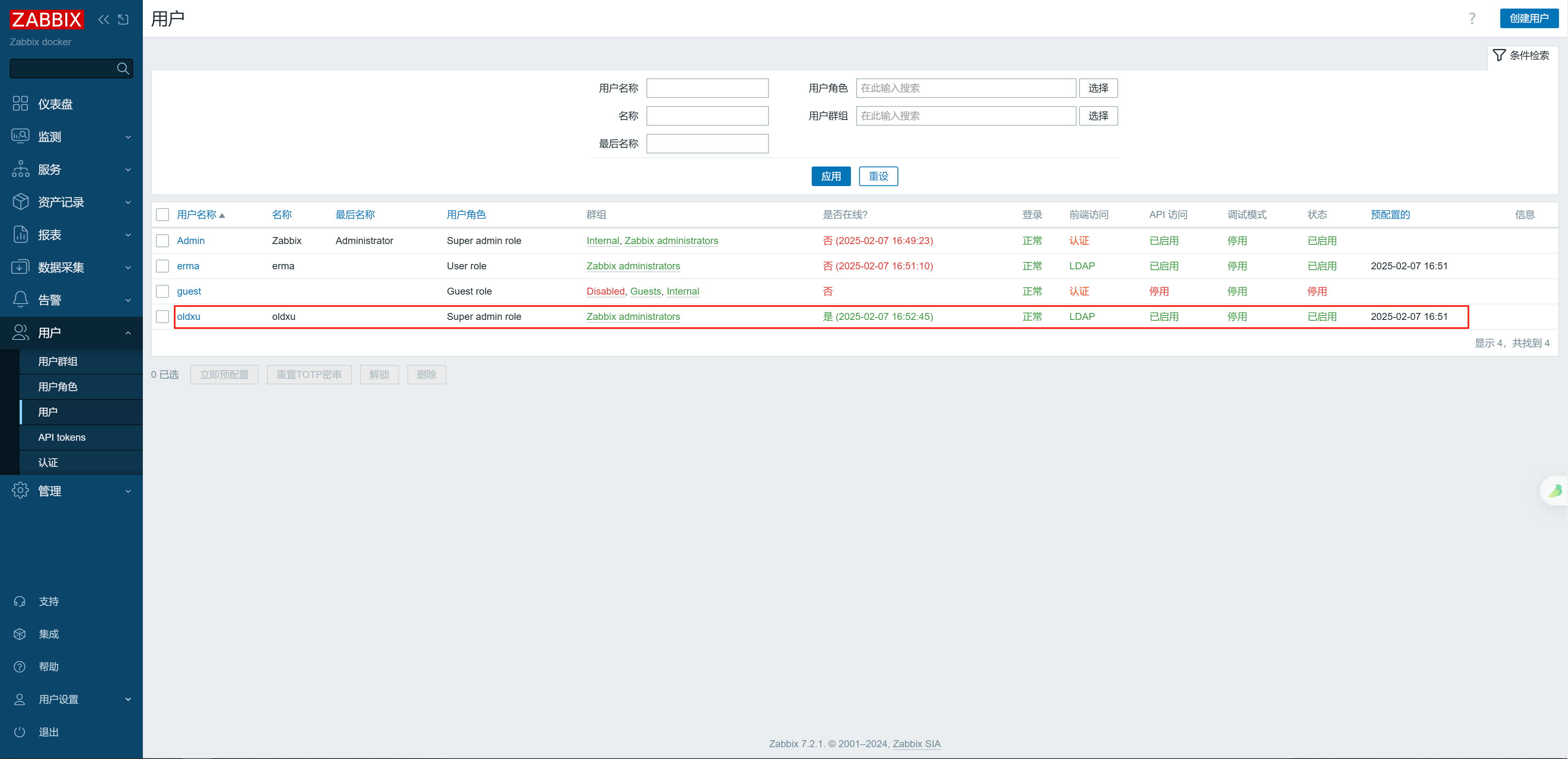
Task: Click the help question mark icon
Action: pyautogui.click(x=1471, y=18)
